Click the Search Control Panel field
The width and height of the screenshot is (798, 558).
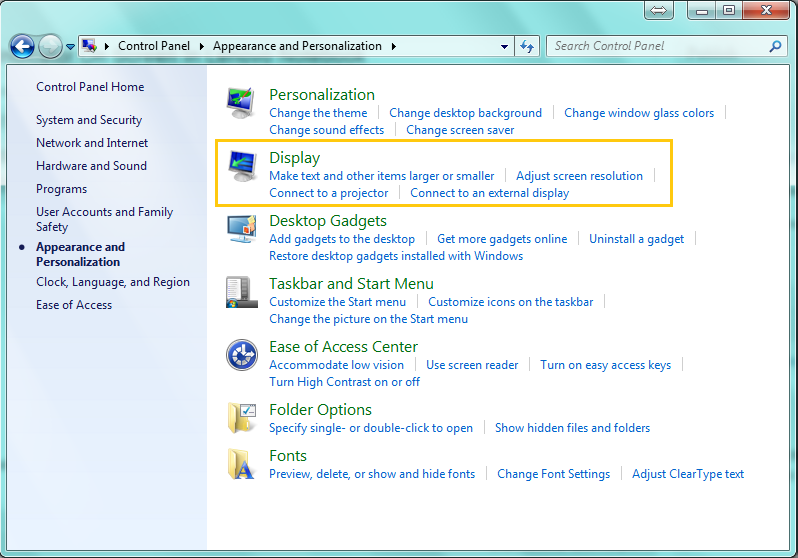[658, 46]
